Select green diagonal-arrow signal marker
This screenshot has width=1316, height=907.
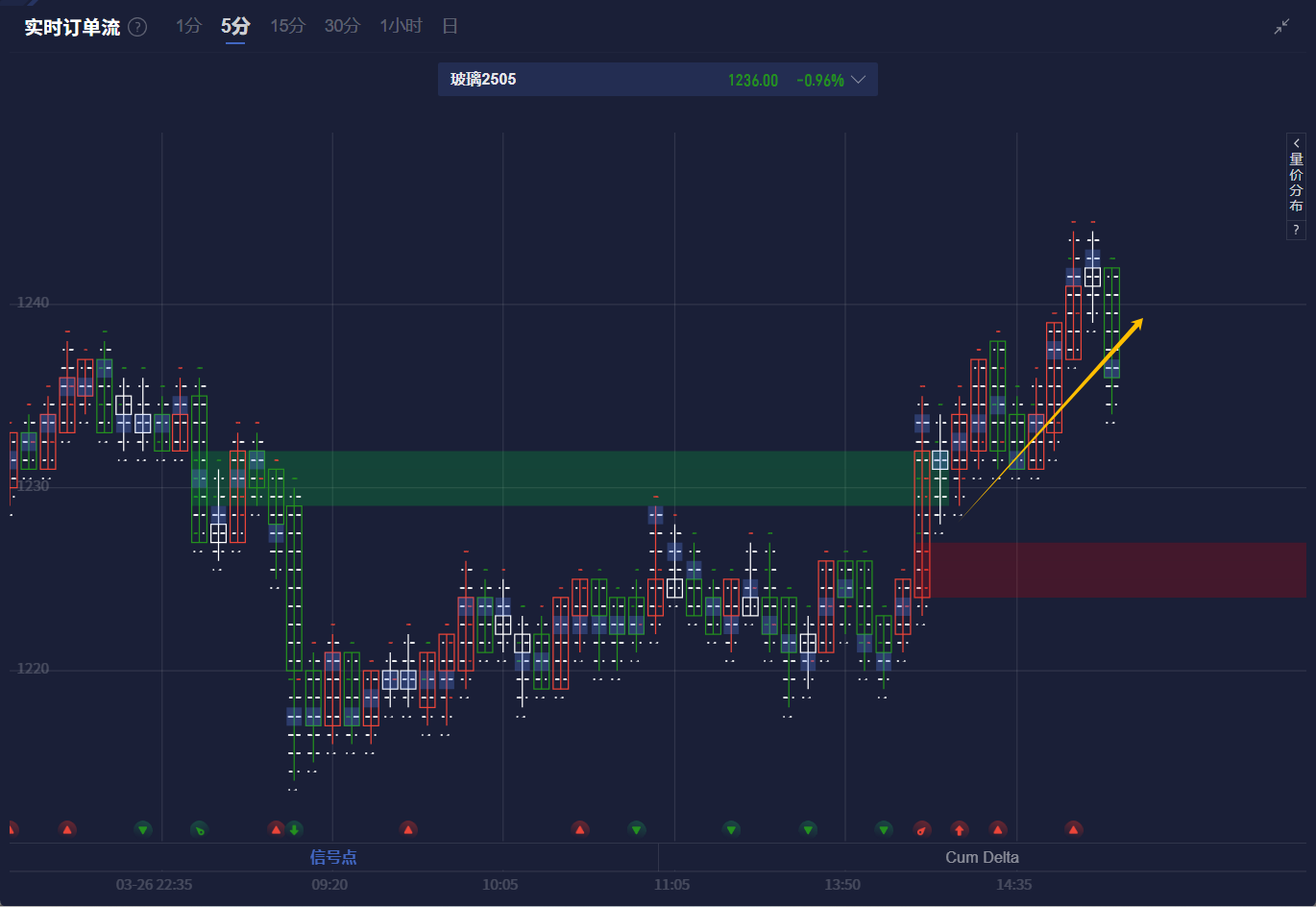tap(199, 829)
